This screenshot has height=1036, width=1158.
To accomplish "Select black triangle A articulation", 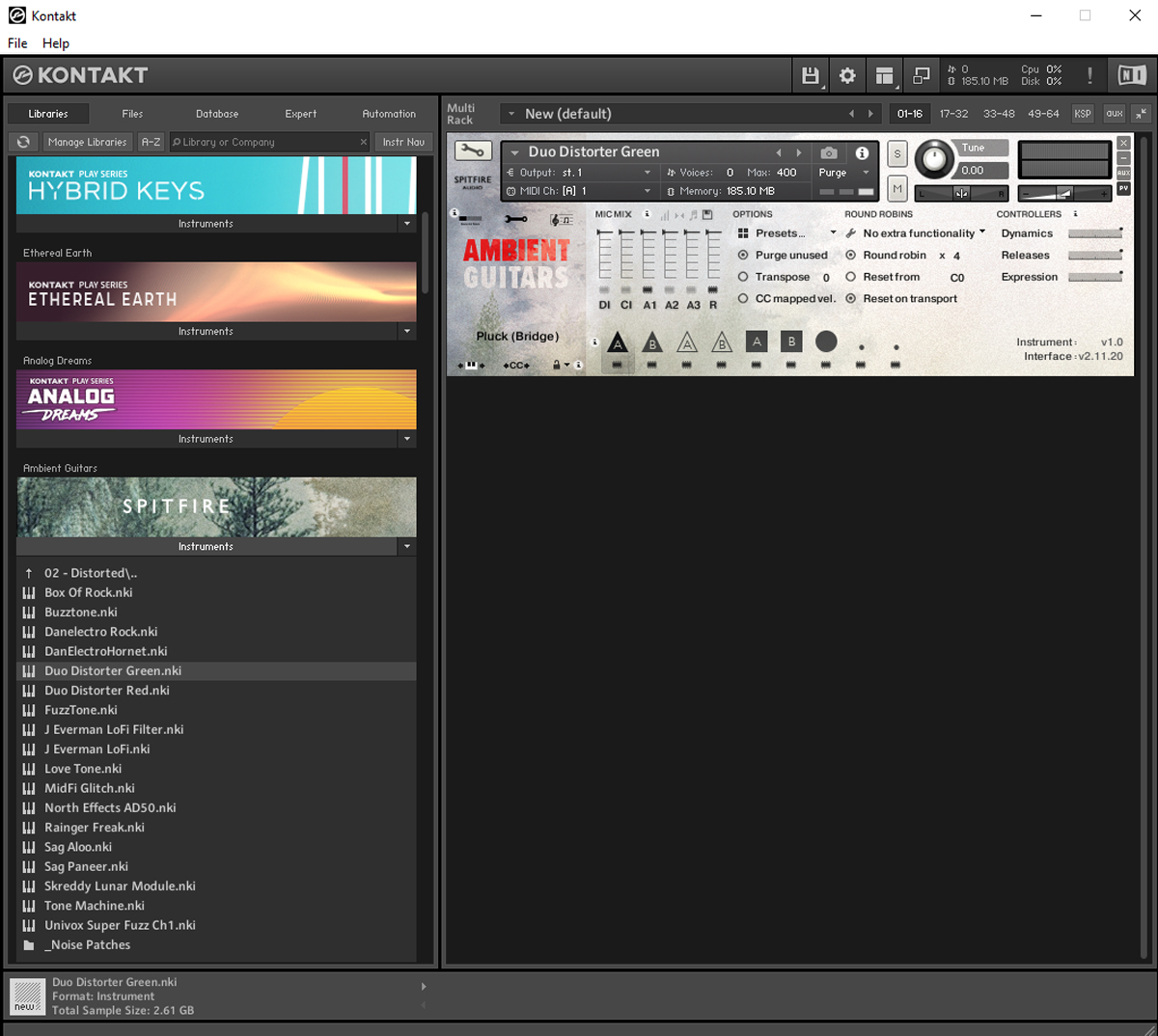I will tap(618, 341).
